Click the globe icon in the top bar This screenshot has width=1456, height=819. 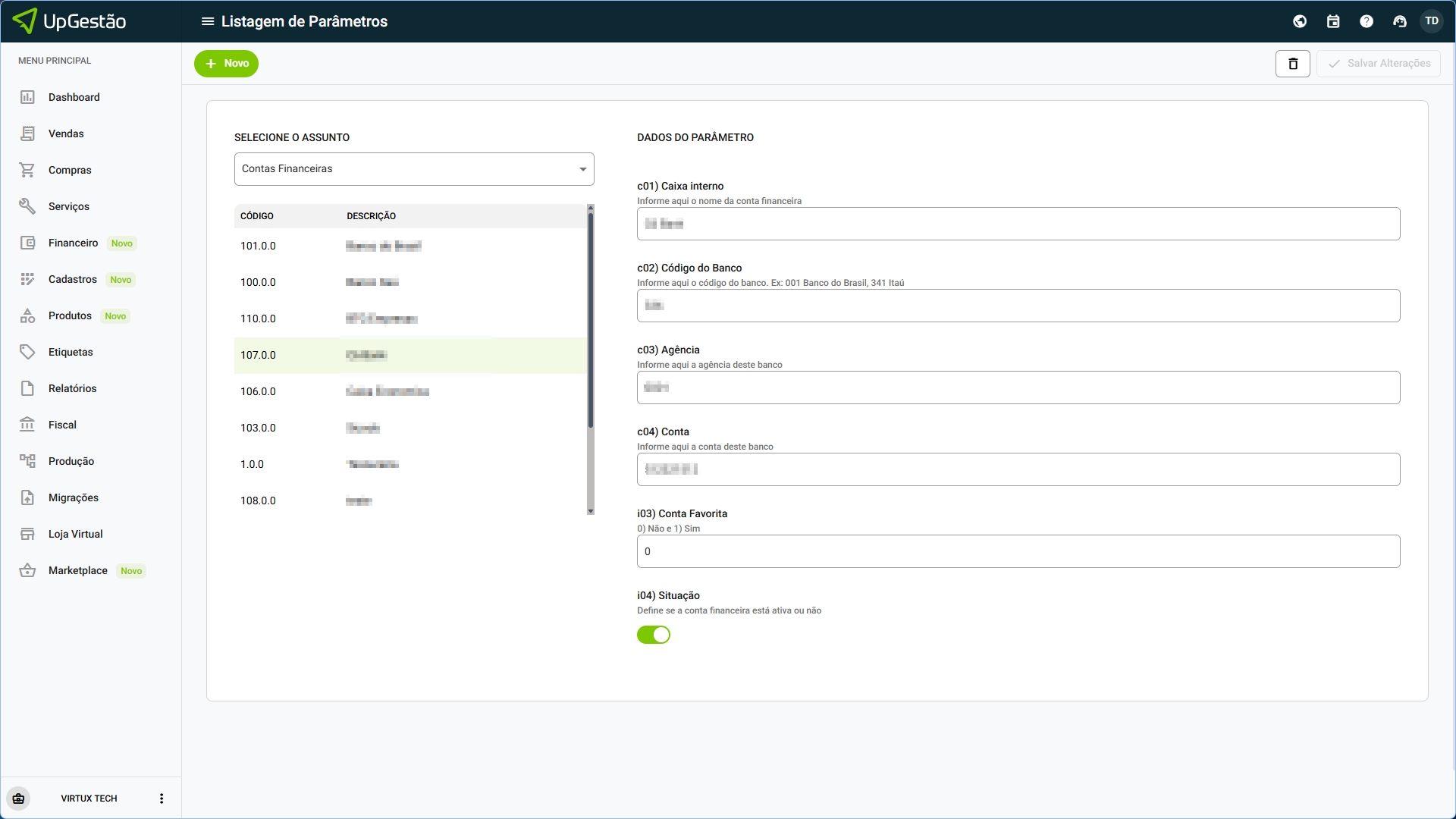coord(1300,21)
